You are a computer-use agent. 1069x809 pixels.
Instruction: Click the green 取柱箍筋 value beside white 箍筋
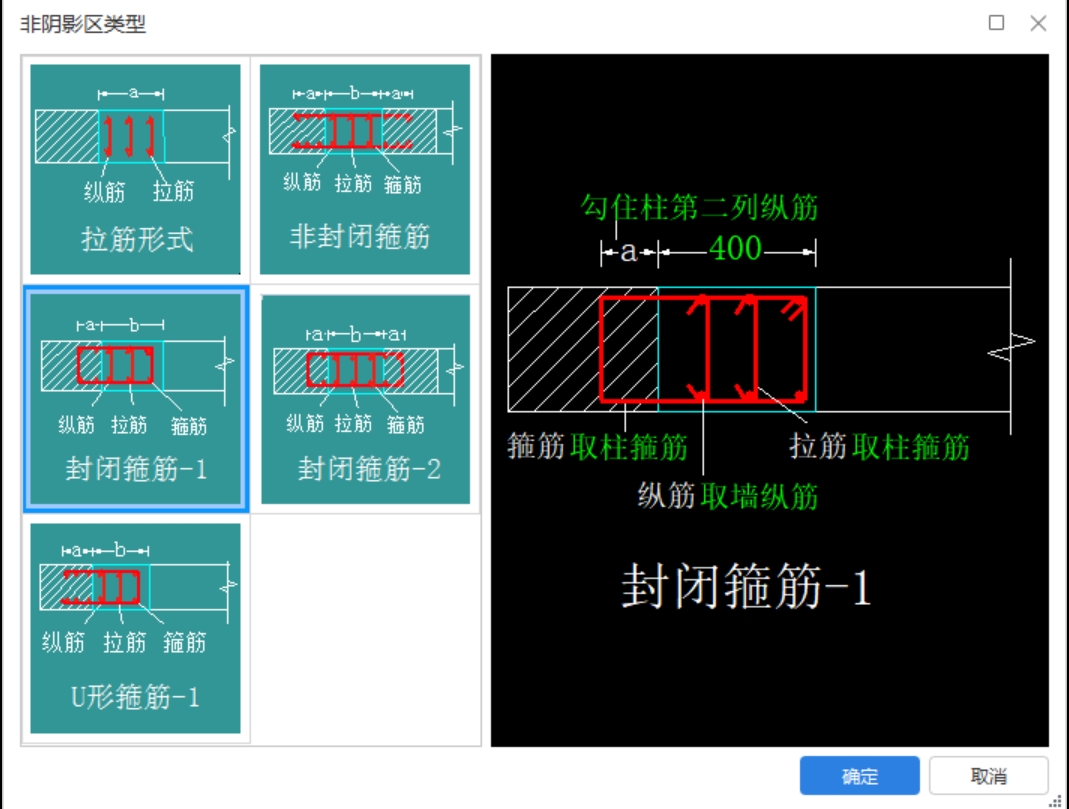pos(629,447)
